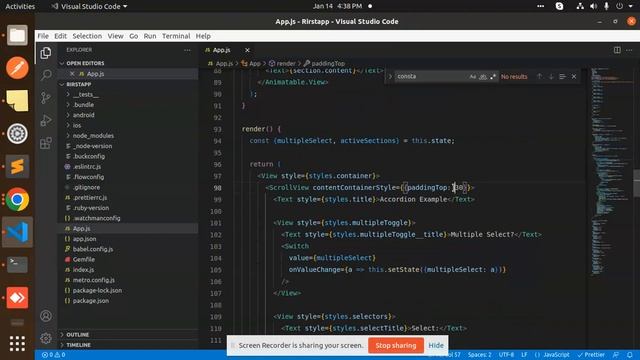This screenshot has height=360, width=640.
Task: Open the Search view in activity bar
Action: pos(46,75)
